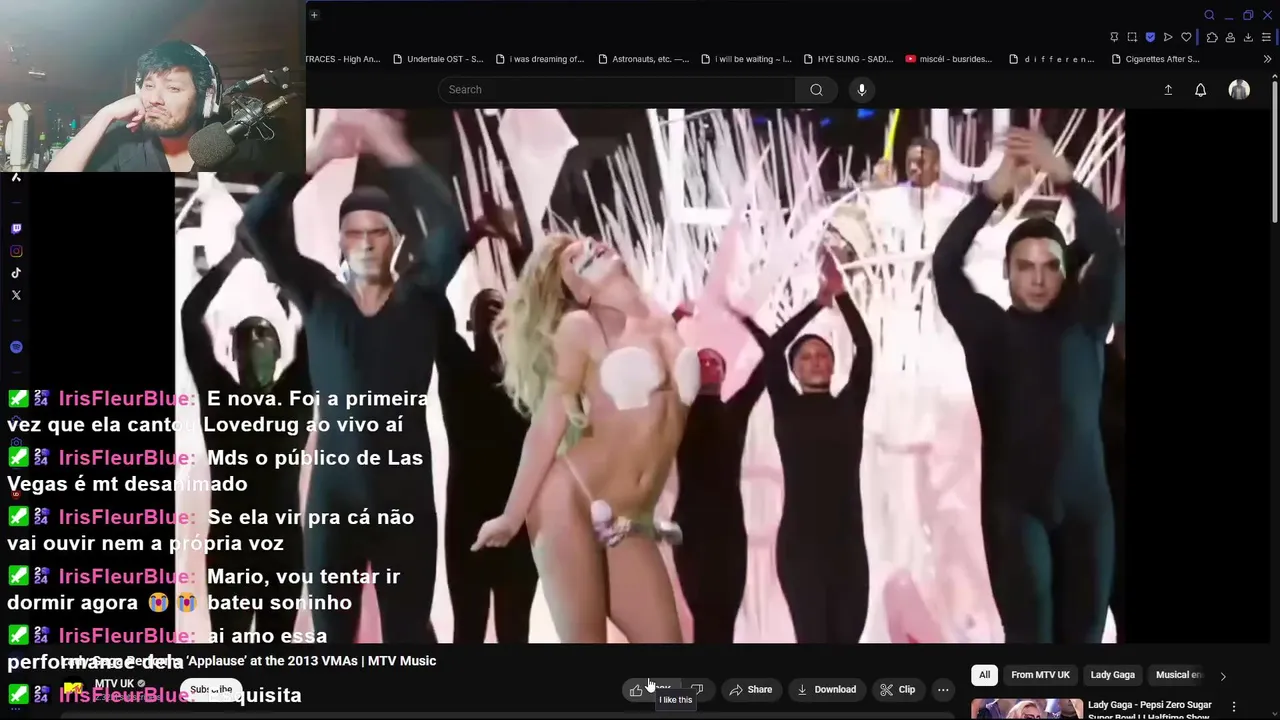Open the browser downloads icon
Viewport: 1280px width, 720px height.
[x=1248, y=37]
